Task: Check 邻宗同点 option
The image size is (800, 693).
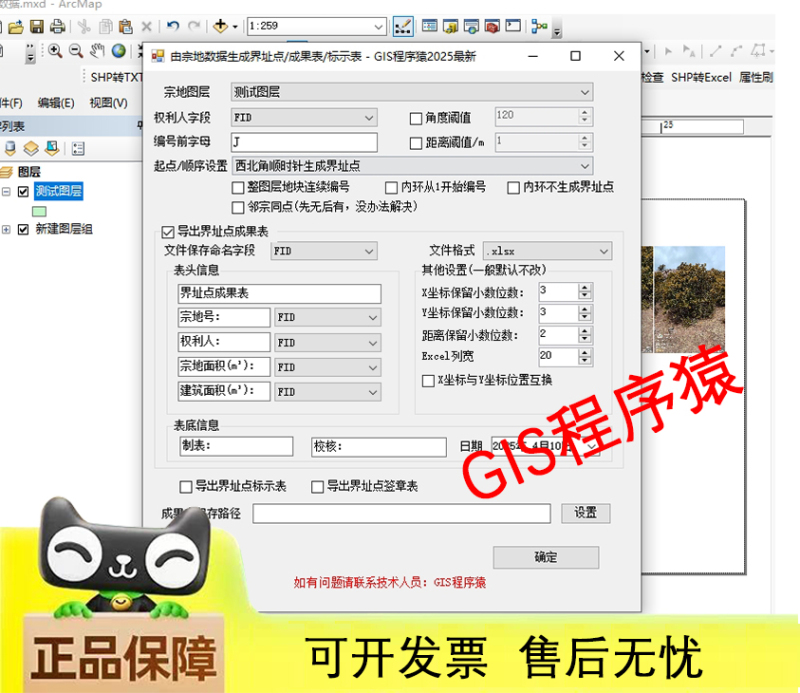Action: tap(238, 208)
